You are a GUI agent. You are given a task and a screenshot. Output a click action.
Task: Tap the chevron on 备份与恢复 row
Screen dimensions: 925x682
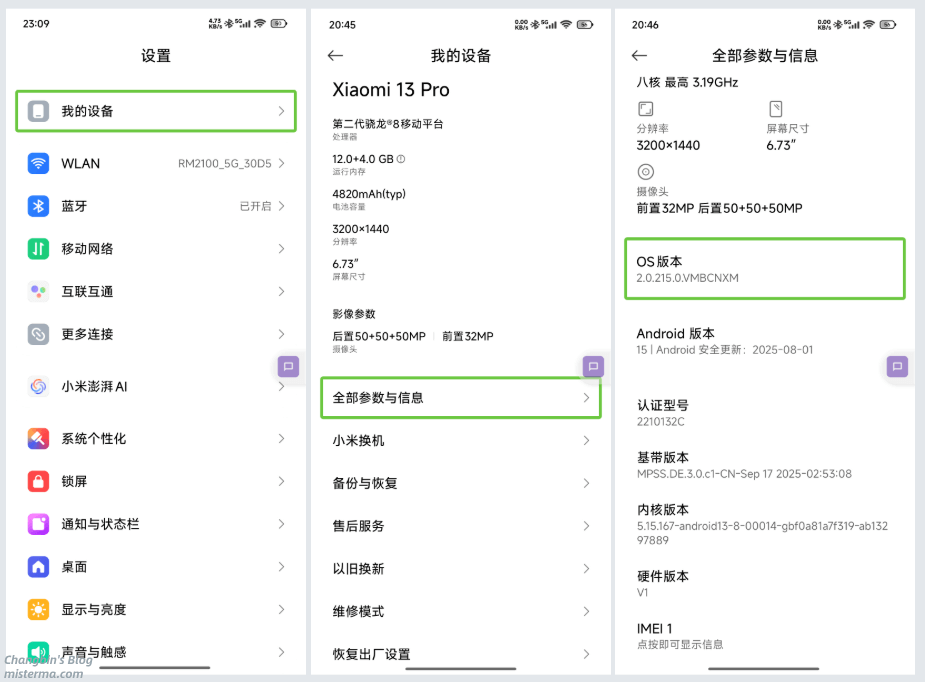[586, 483]
